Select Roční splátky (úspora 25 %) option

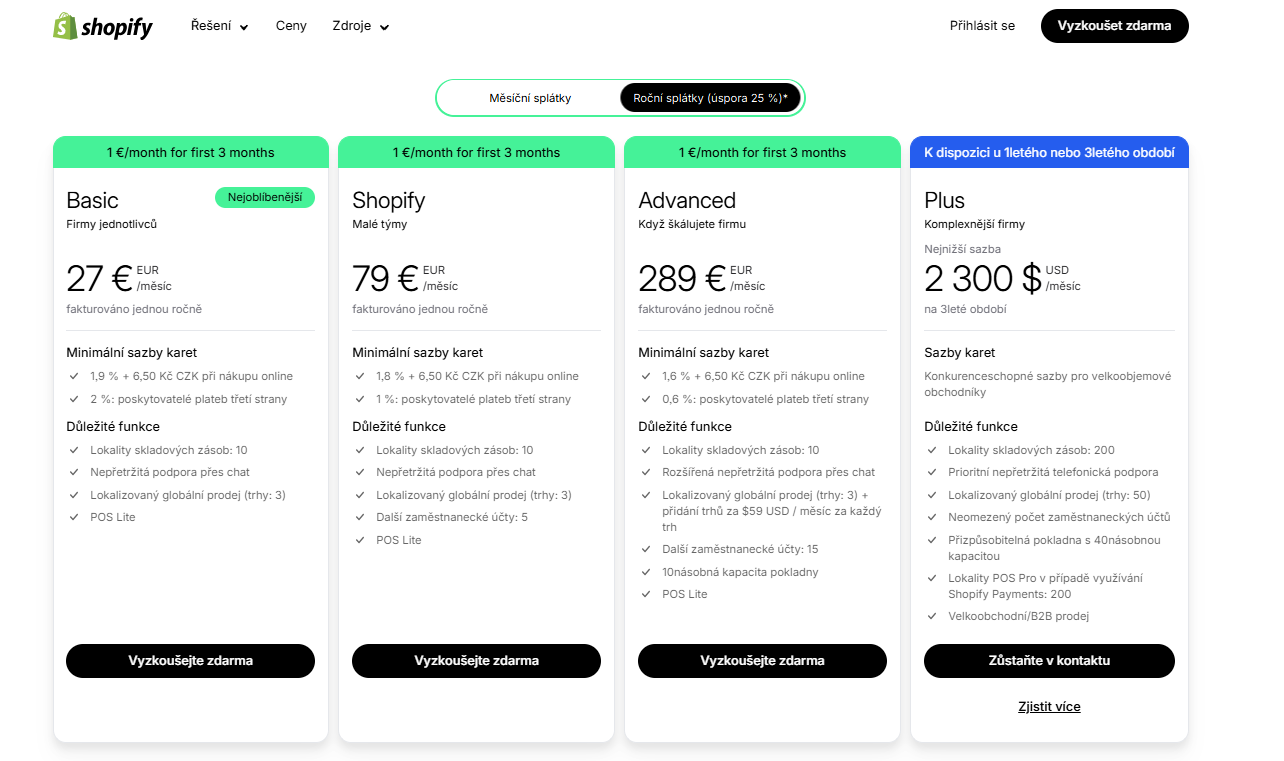click(710, 98)
